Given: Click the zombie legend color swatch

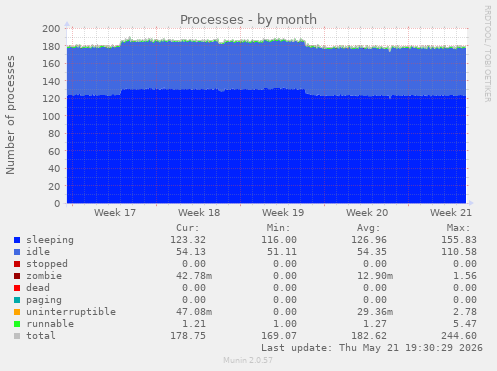Looking at the screenshot, I should [17, 276].
